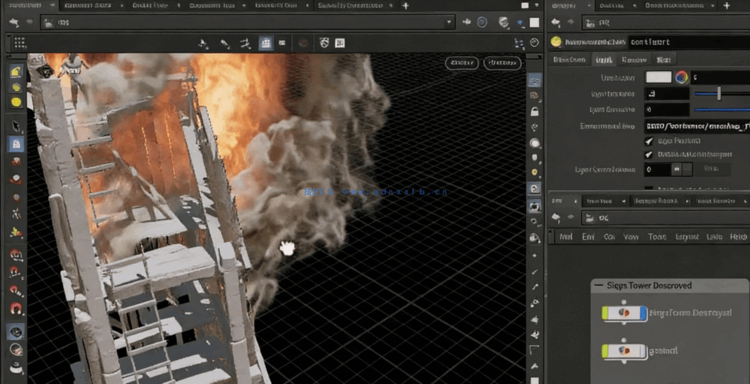Go back in the viewport path bar
750x384 pixels.
14,22
